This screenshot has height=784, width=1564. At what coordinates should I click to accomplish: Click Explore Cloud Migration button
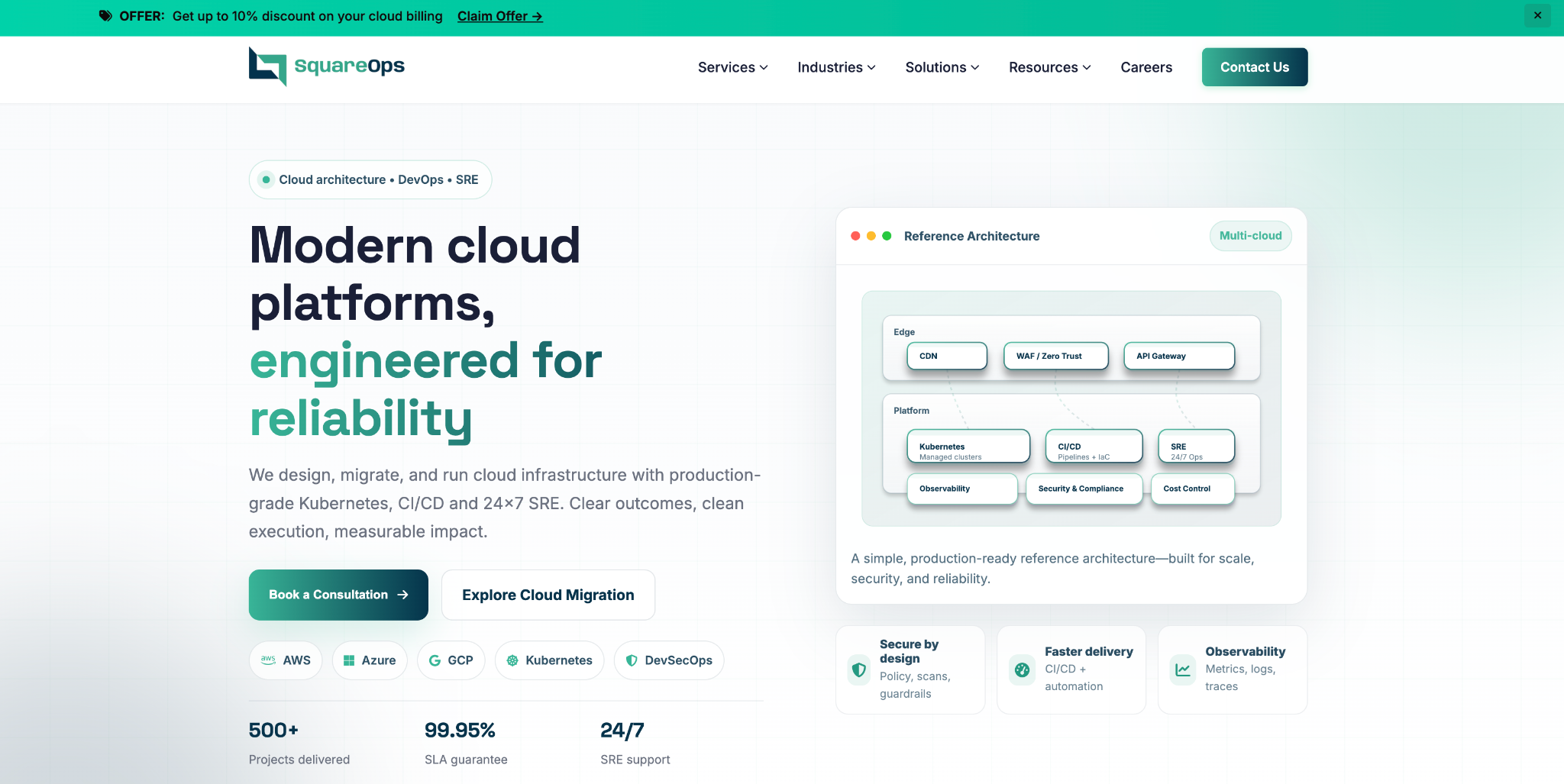tap(548, 595)
